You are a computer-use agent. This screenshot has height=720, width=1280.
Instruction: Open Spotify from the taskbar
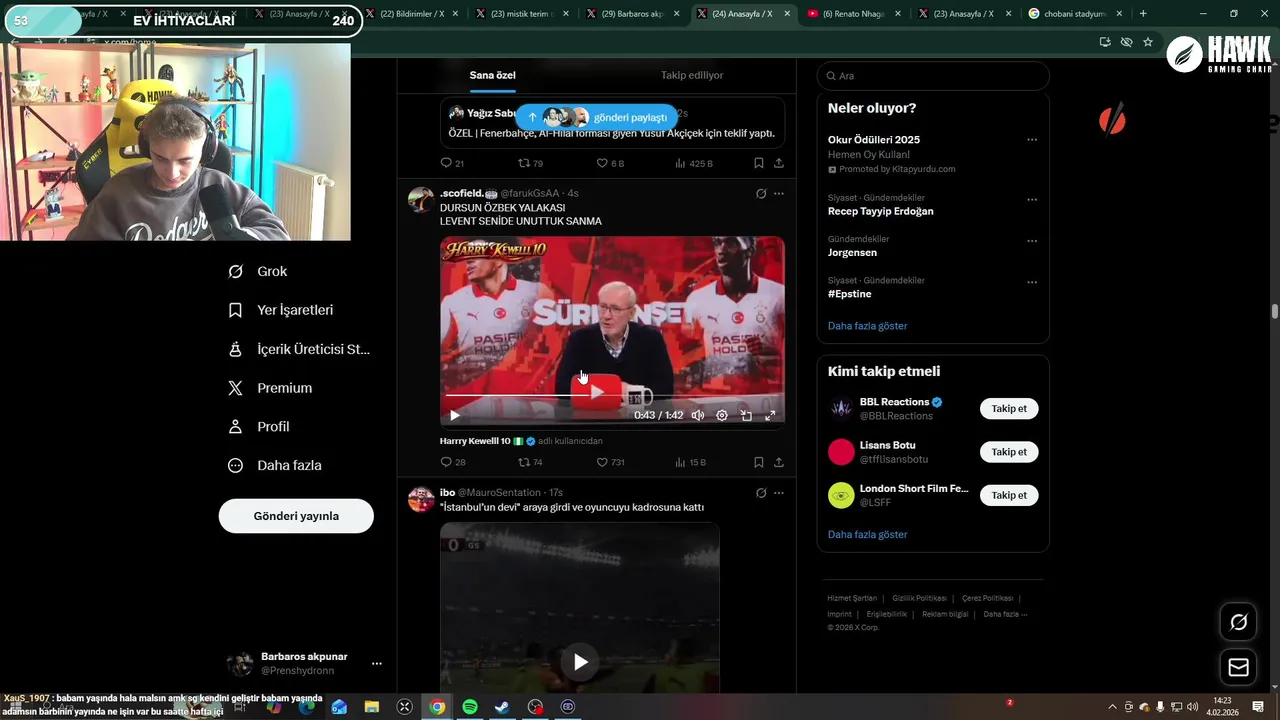470,706
